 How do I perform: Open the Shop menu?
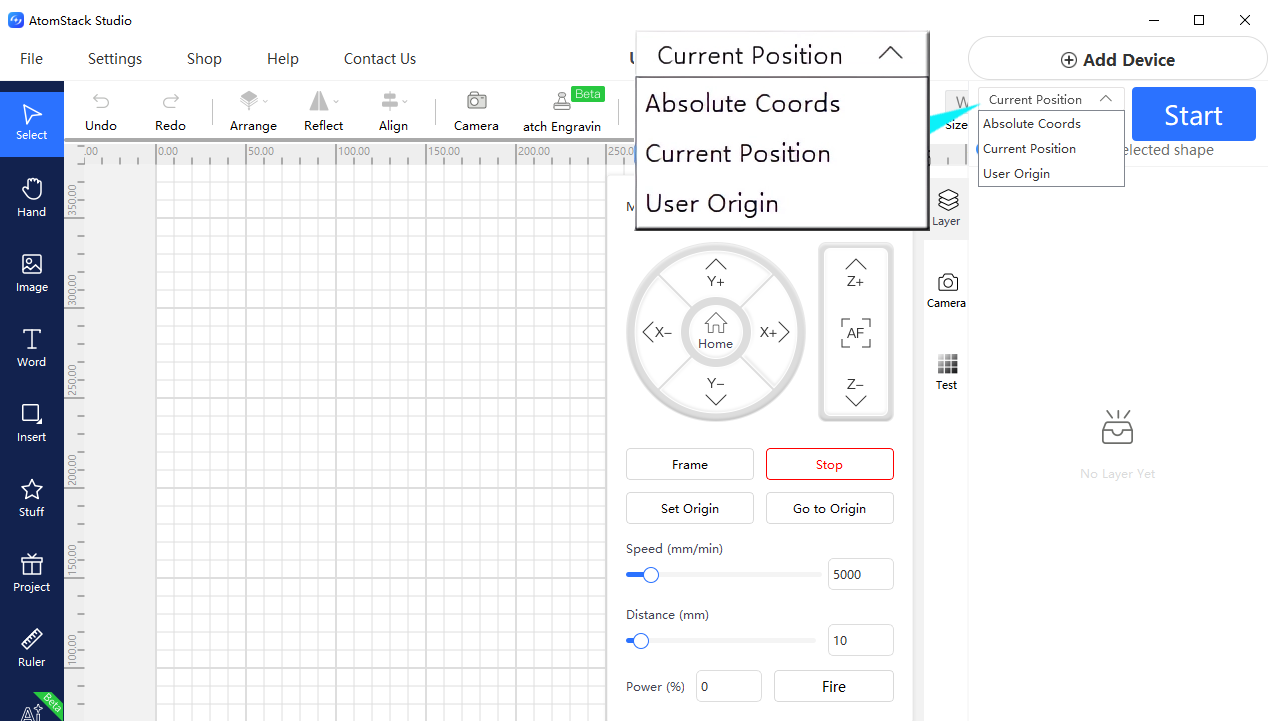coord(204,59)
